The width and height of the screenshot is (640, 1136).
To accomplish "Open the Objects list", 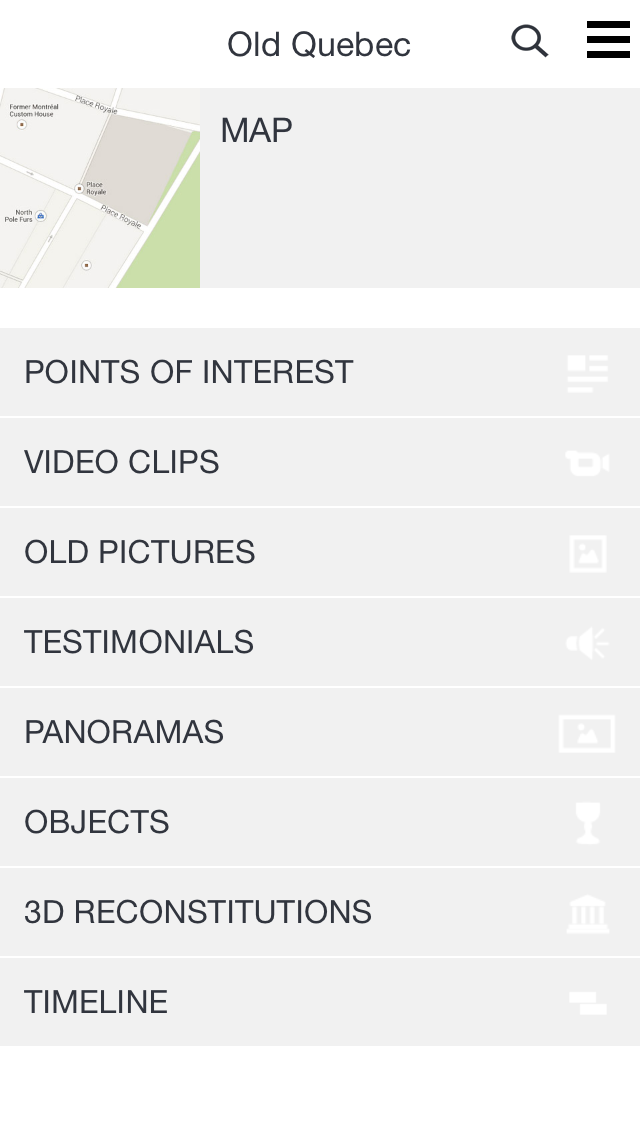I will pyautogui.click(x=320, y=822).
